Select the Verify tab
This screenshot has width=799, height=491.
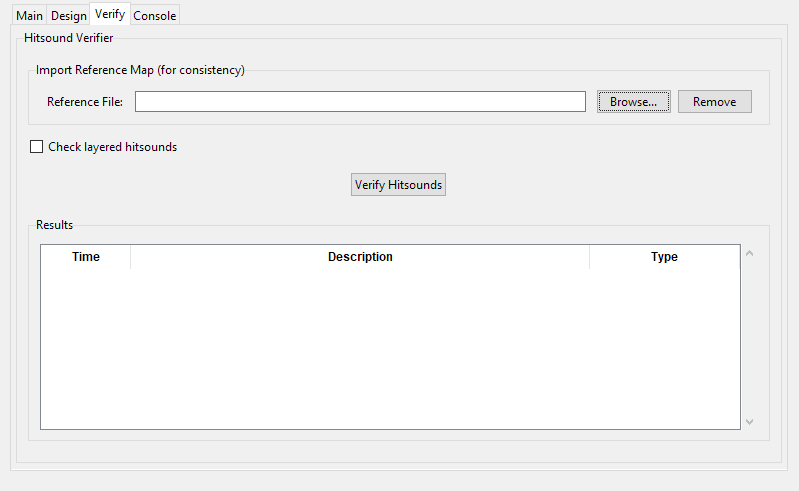(x=110, y=14)
